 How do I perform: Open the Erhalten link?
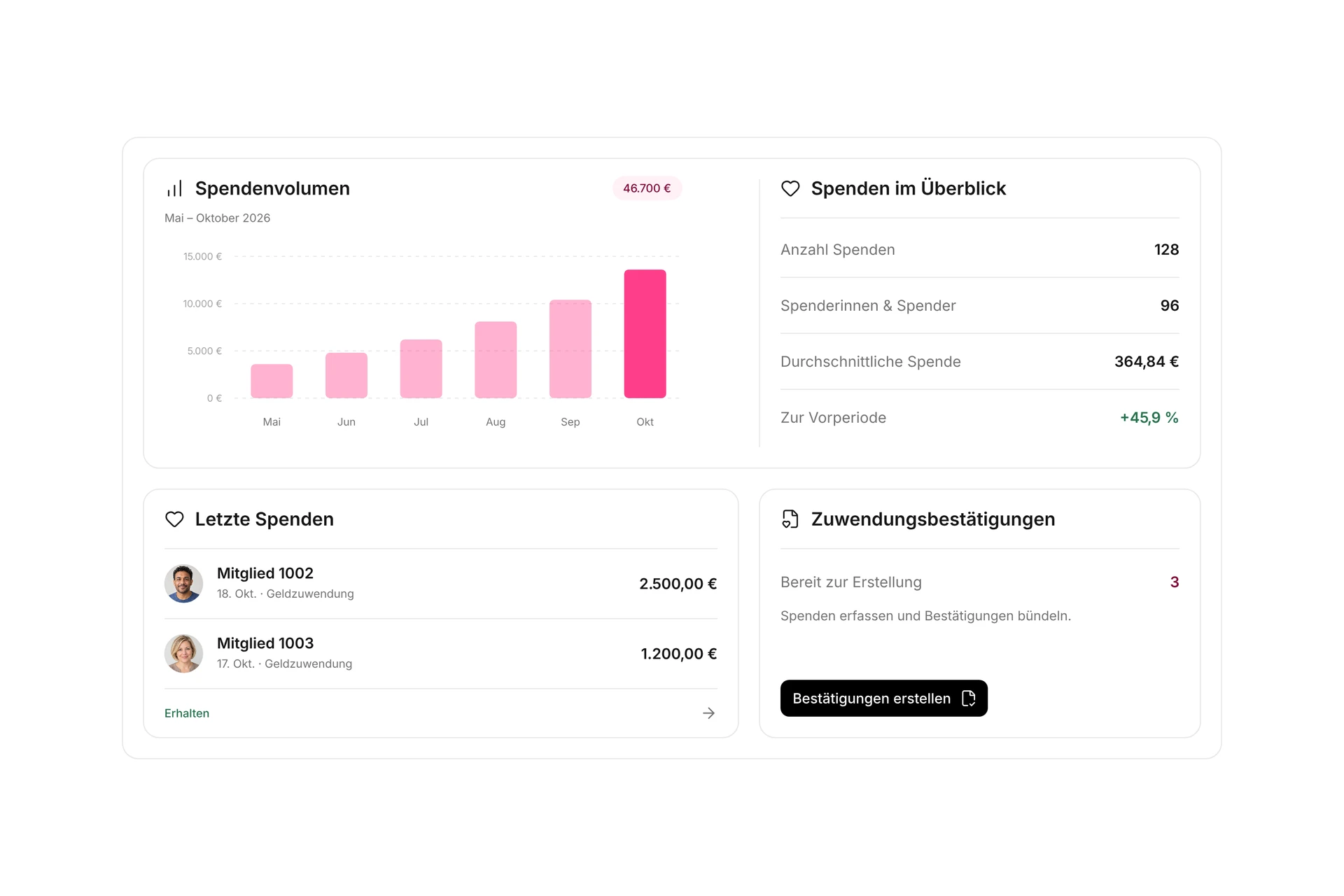(x=187, y=713)
